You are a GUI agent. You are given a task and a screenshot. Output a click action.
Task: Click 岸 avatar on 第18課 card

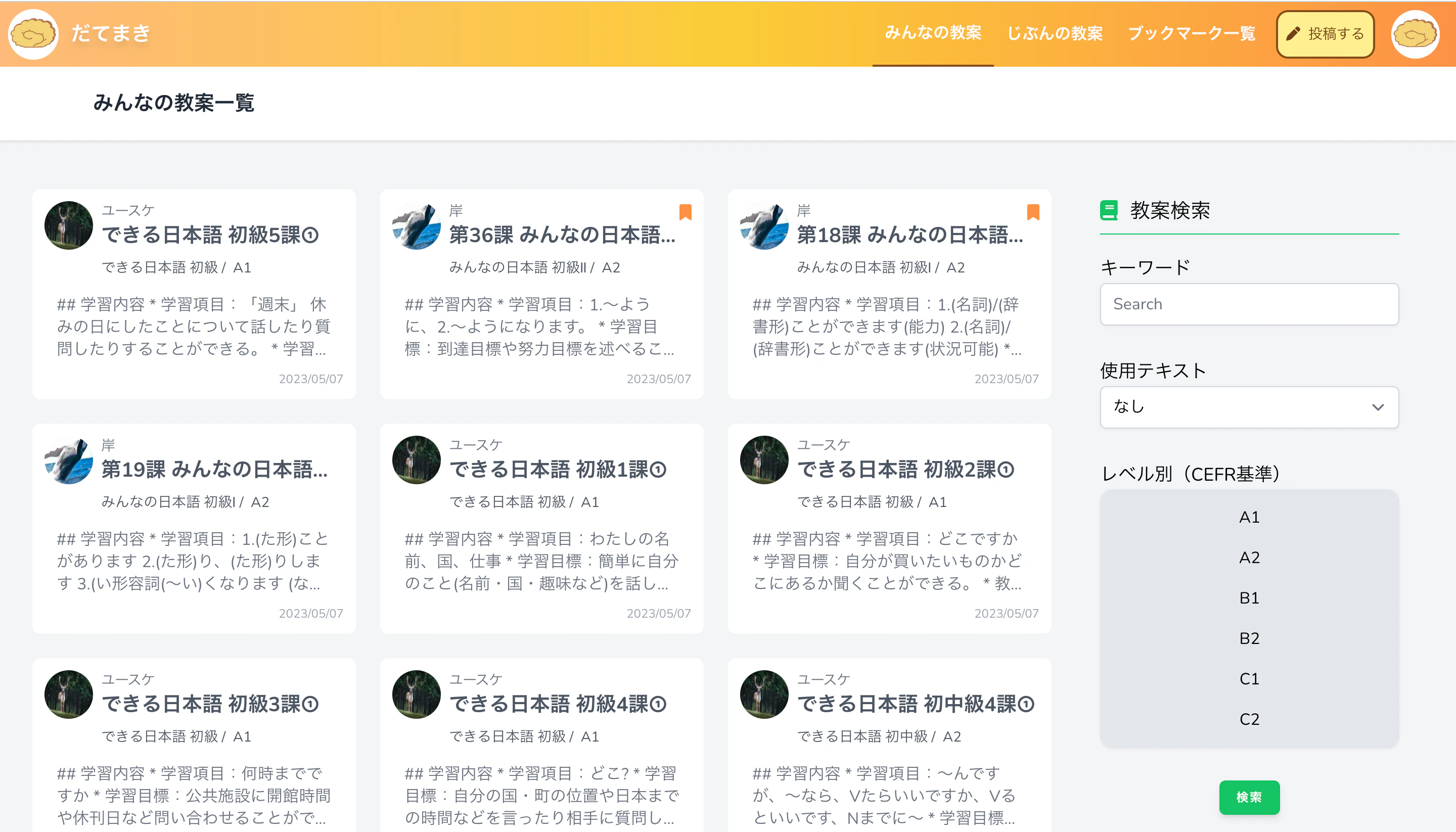point(764,225)
